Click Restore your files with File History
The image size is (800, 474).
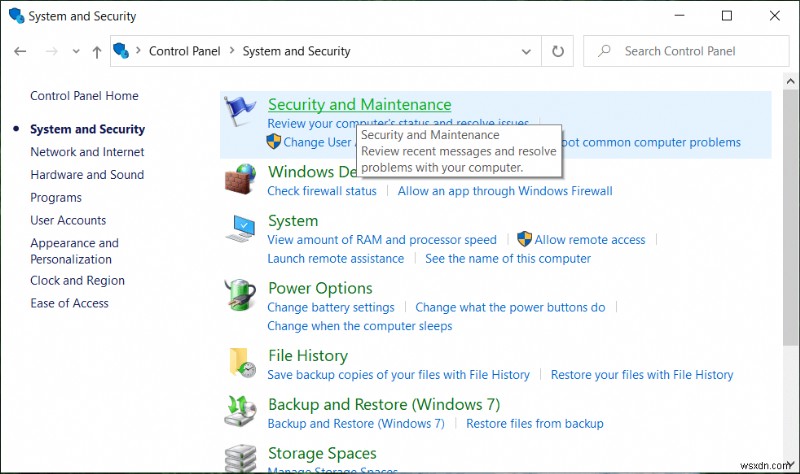click(x=642, y=375)
